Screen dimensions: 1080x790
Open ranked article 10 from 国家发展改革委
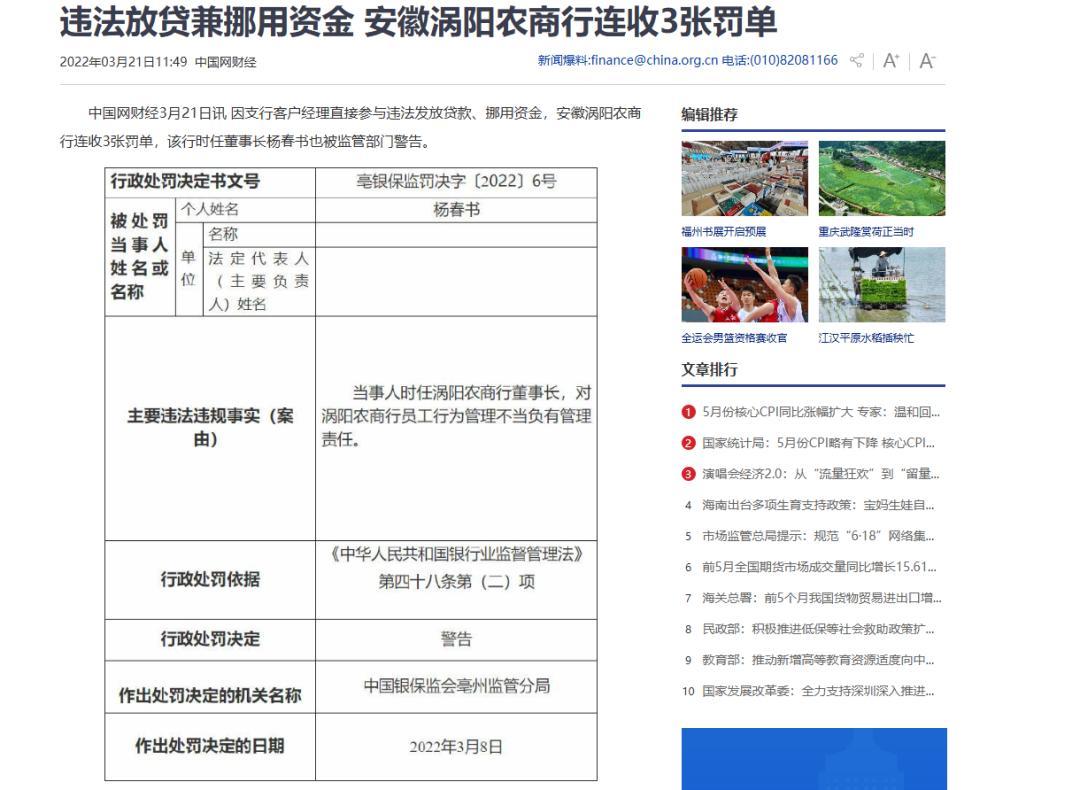click(x=818, y=691)
